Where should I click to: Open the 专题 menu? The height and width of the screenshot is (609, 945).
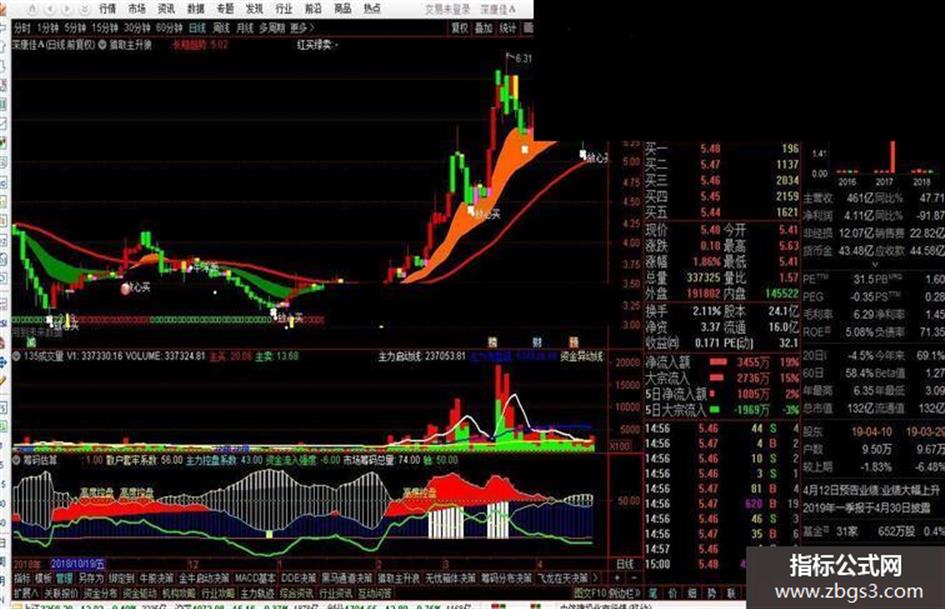[x=225, y=8]
